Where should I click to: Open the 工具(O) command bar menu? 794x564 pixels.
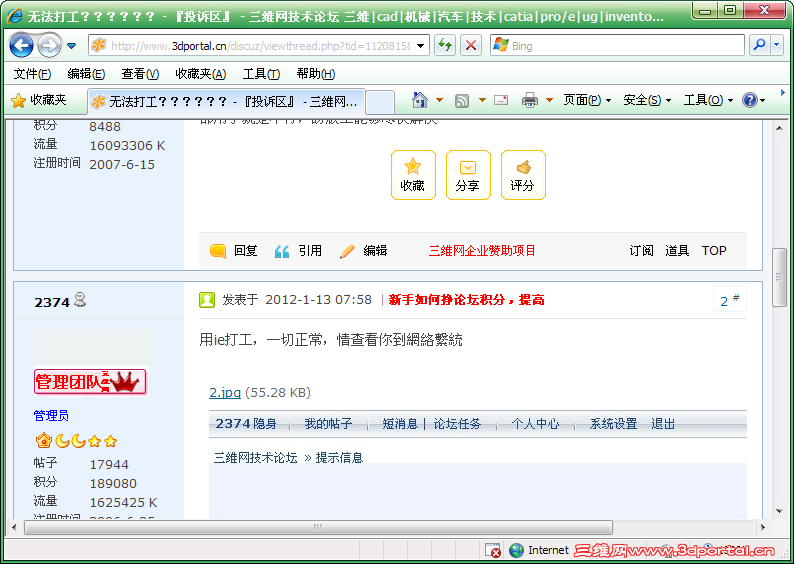[708, 100]
